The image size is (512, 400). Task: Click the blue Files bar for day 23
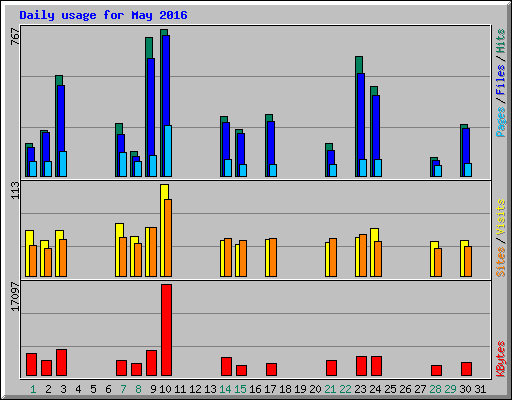coord(361,116)
